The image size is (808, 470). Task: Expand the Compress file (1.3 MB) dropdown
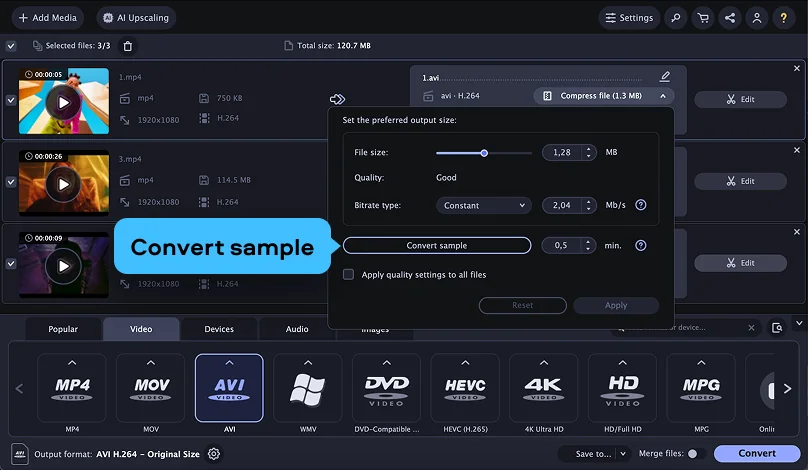[x=603, y=96]
